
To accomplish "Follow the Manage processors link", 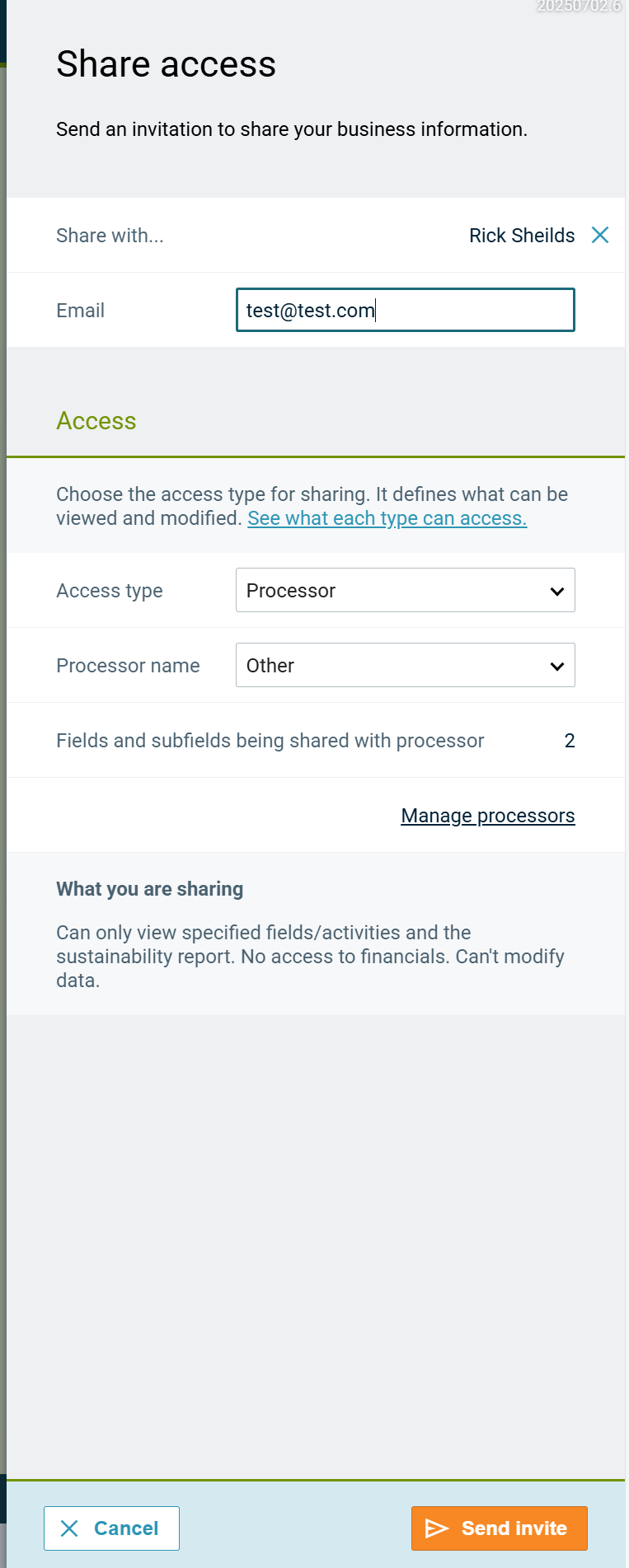I will (487, 816).
